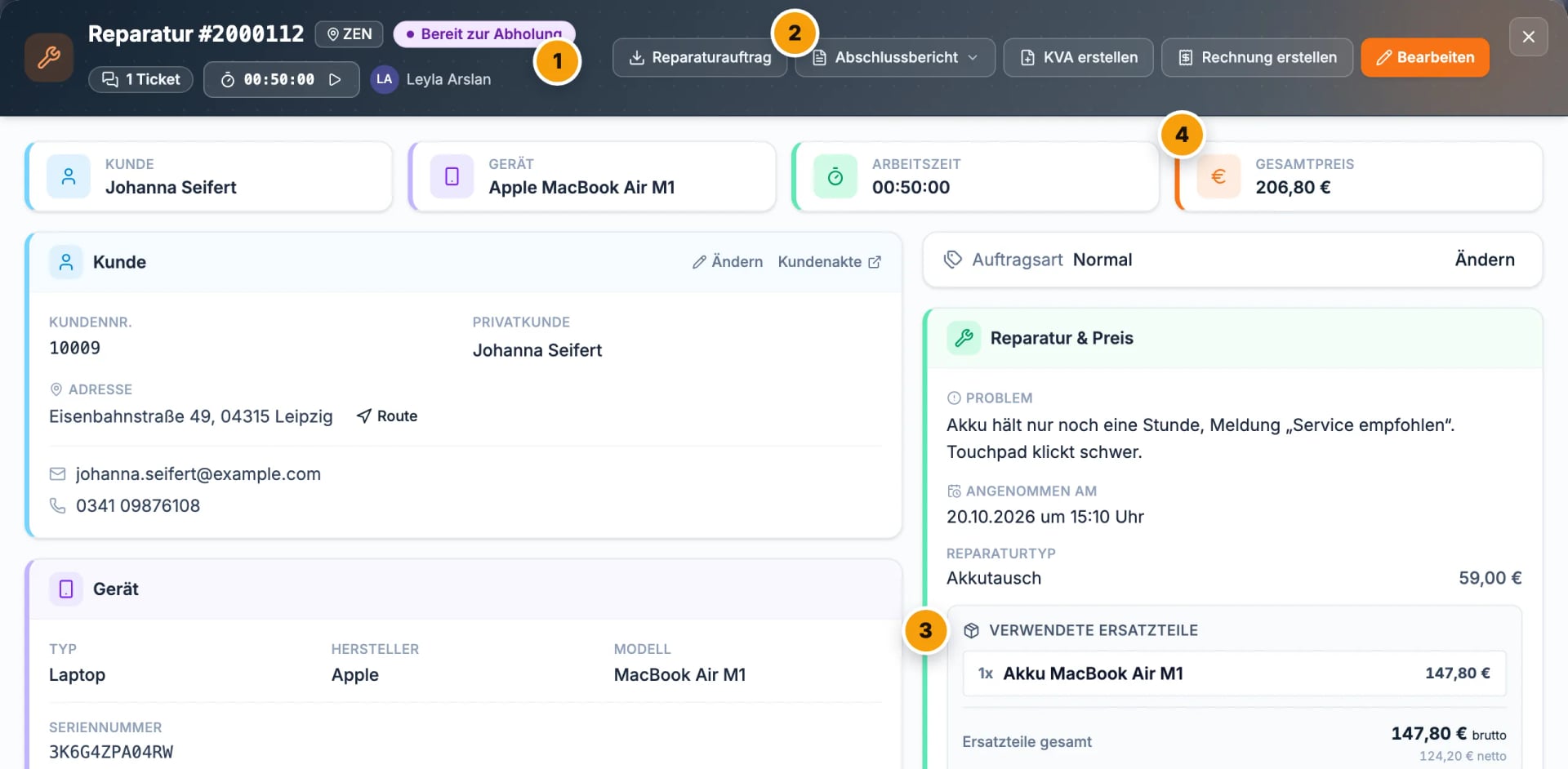The image size is (1568, 769).
Task: Click Ändern in the Kunde panel
Action: tap(728, 262)
